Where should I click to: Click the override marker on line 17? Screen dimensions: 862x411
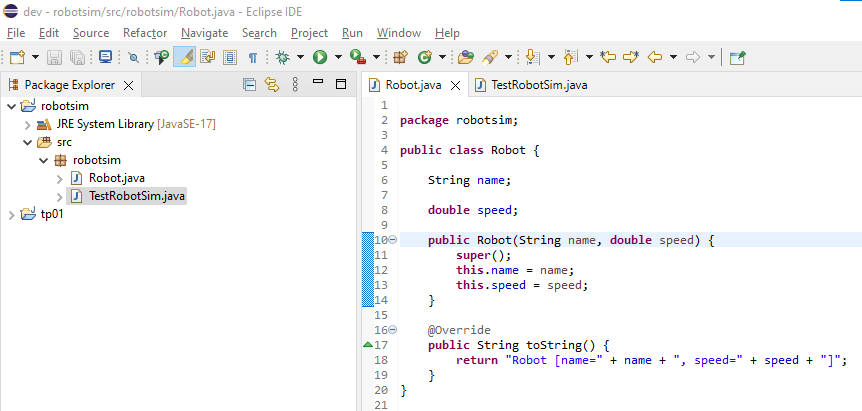pyautogui.click(x=367, y=345)
